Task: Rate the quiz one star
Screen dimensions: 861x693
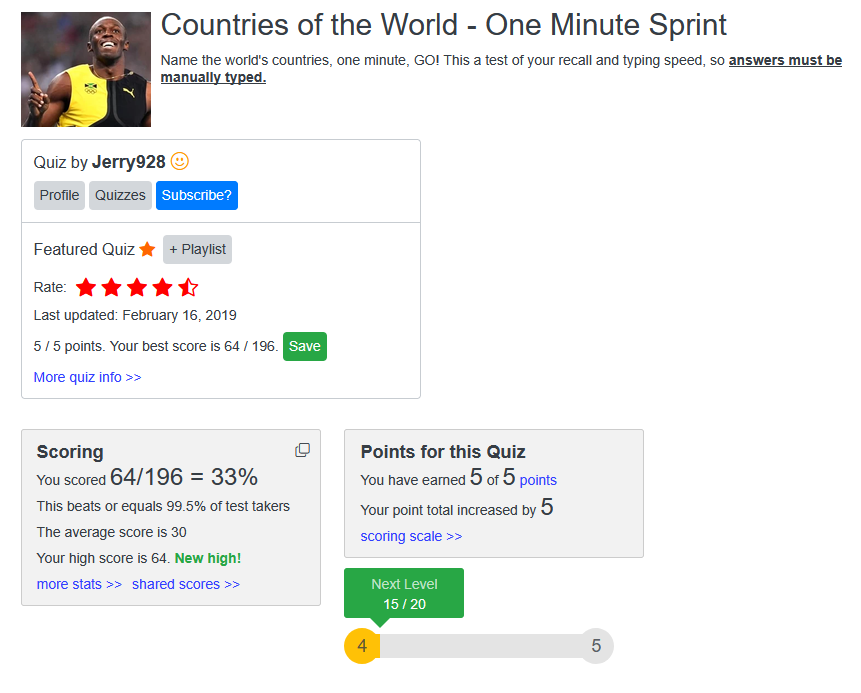Action: click(86, 287)
